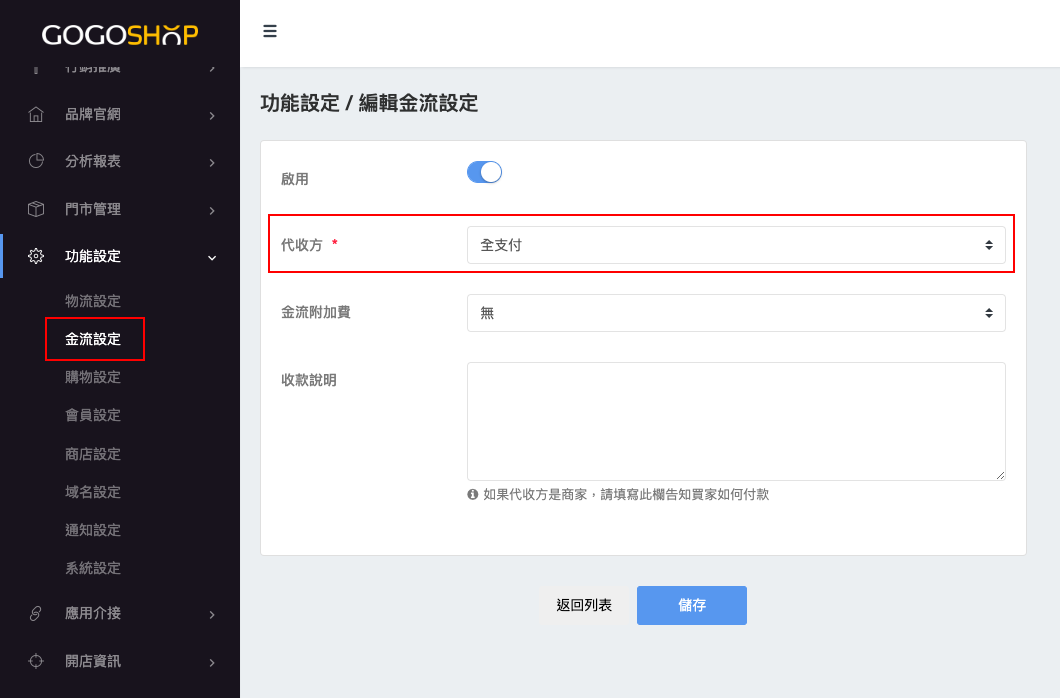Viewport: 1060px width, 698px height.
Task: Click inside the 收款說明 text area
Action: coord(736,422)
